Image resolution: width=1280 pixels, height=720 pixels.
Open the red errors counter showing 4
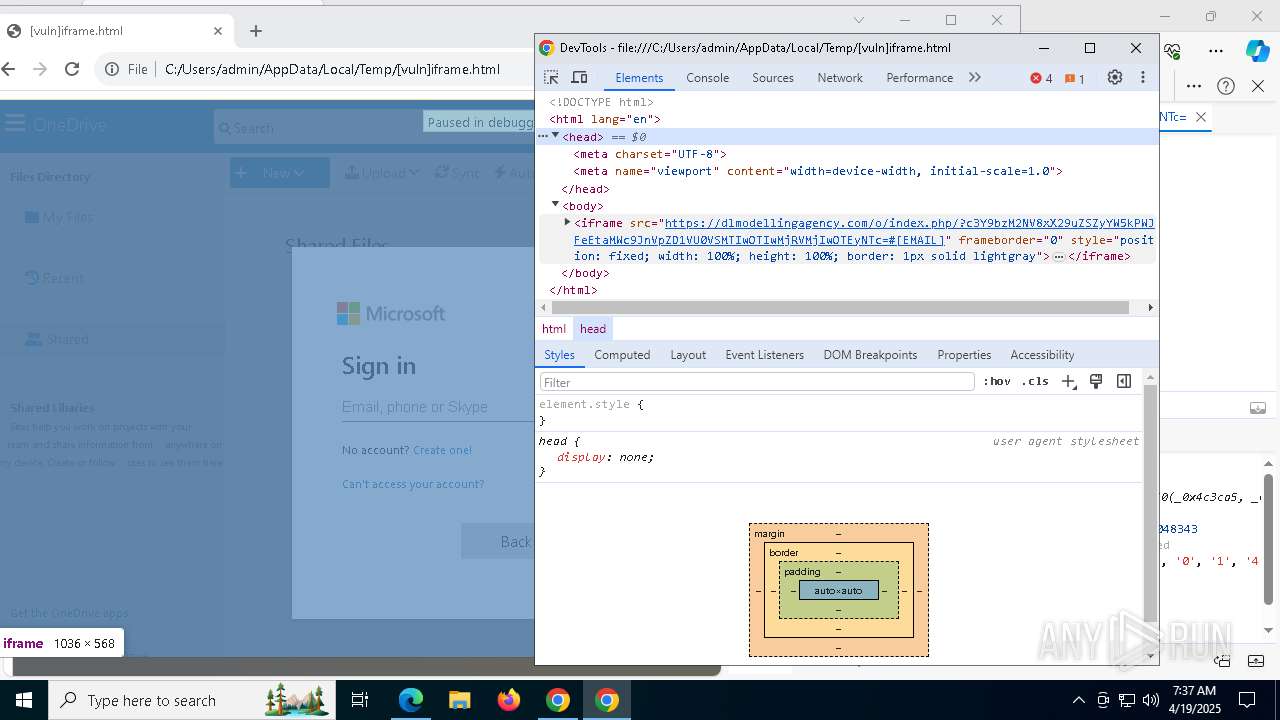click(1041, 78)
